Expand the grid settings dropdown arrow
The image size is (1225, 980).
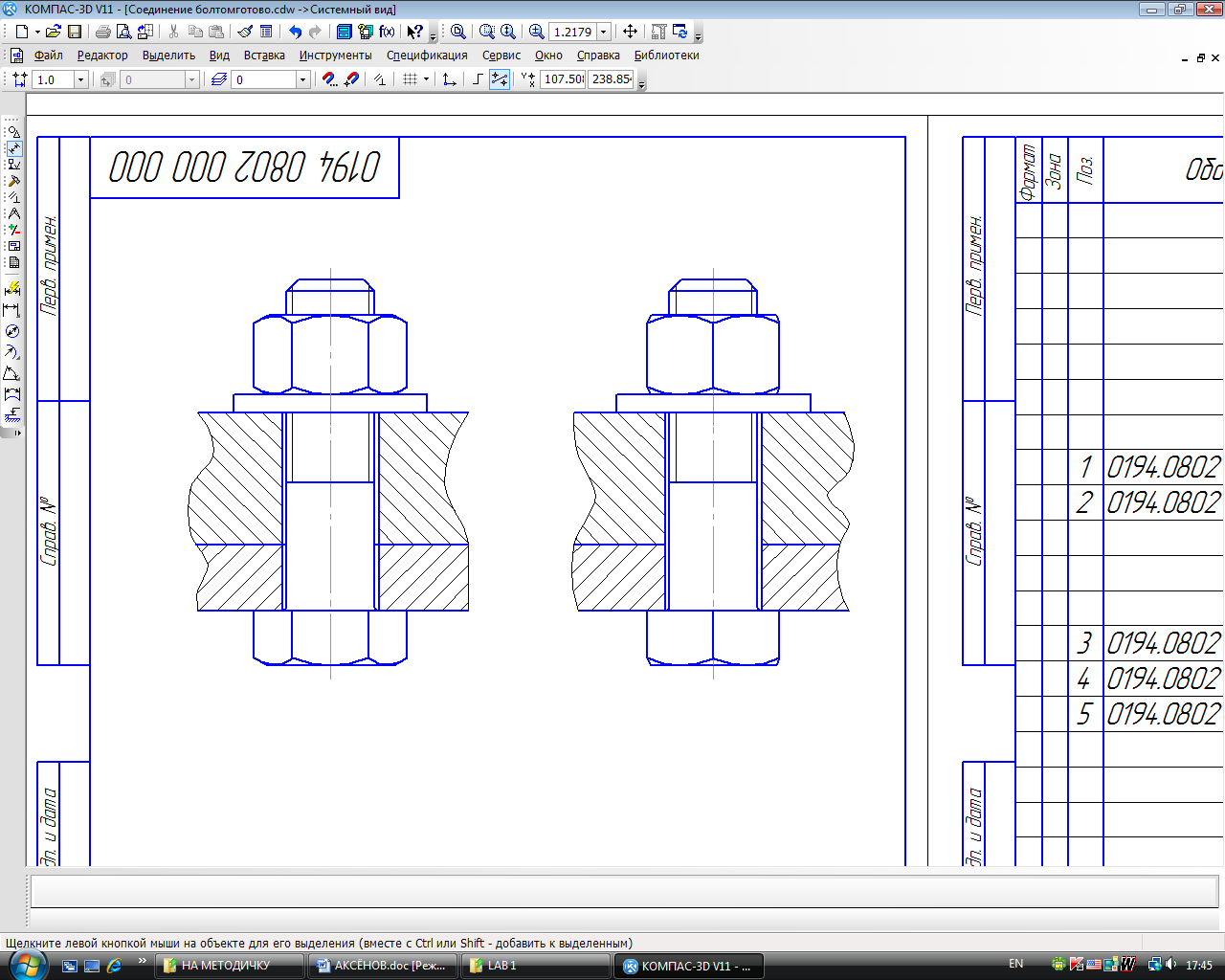click(426, 79)
